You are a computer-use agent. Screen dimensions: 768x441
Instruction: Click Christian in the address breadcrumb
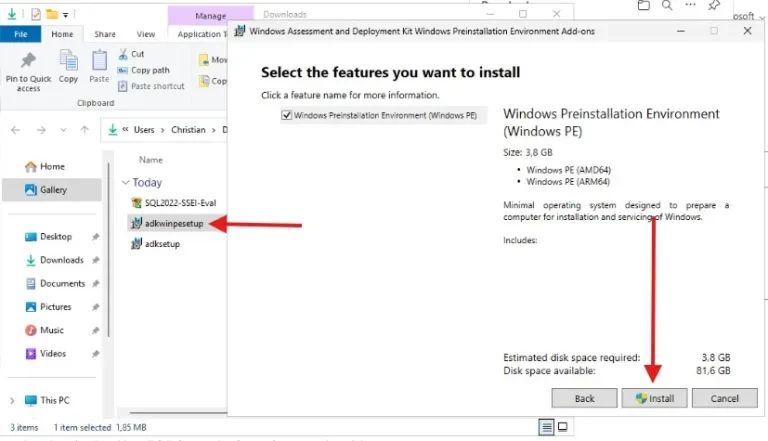click(188, 130)
